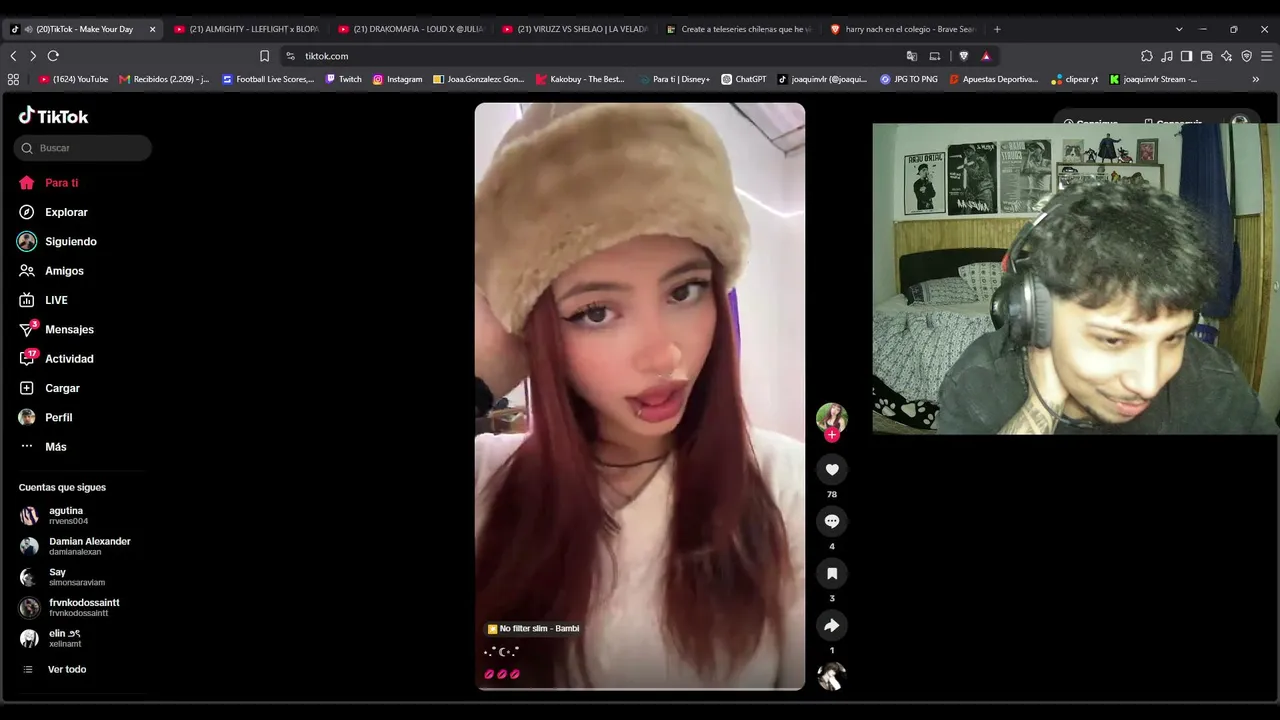The image size is (1280, 720).
Task: Open the Football Live Scores bookmark
Action: click(268, 79)
